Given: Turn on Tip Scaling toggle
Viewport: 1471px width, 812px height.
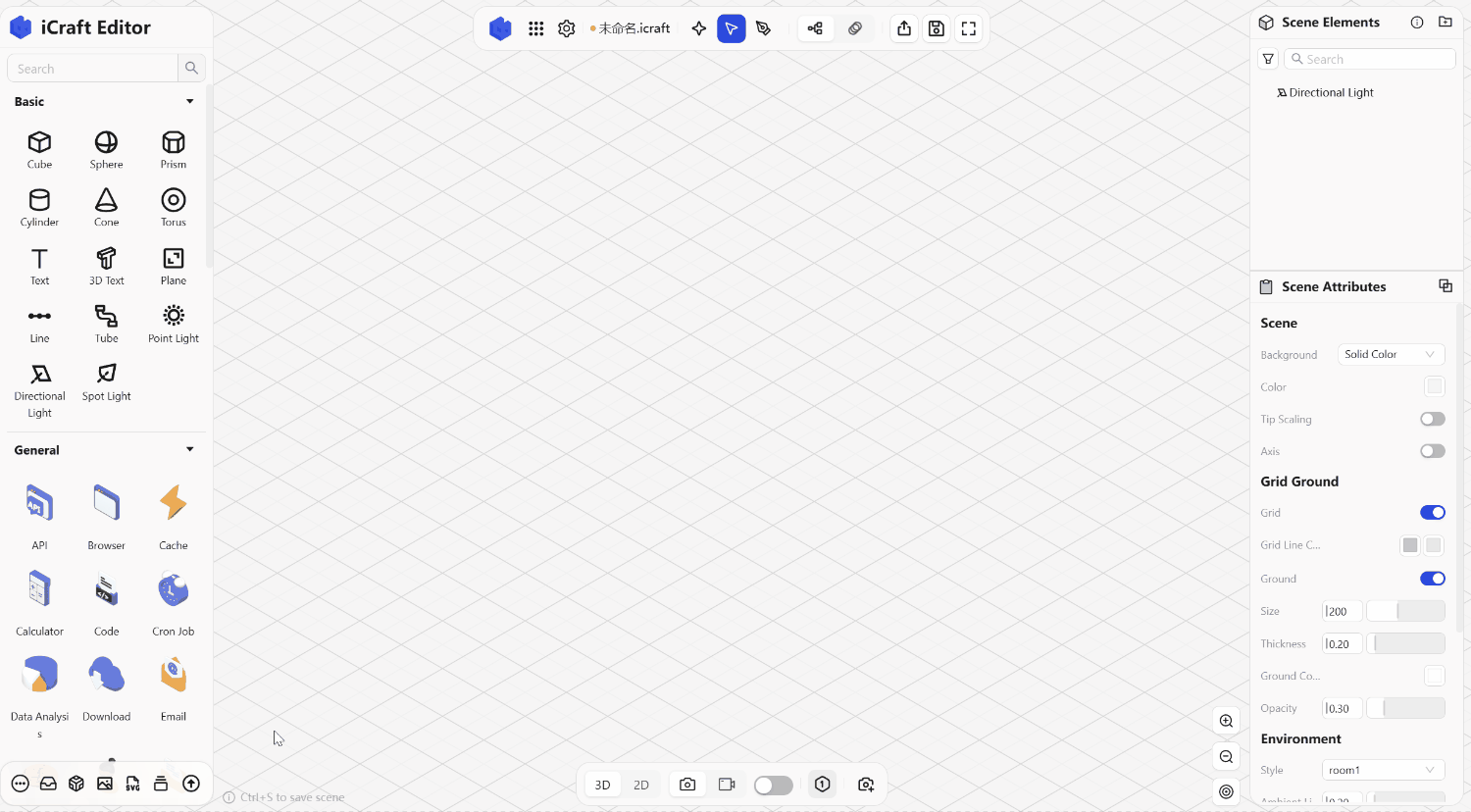Looking at the screenshot, I should click(x=1432, y=419).
